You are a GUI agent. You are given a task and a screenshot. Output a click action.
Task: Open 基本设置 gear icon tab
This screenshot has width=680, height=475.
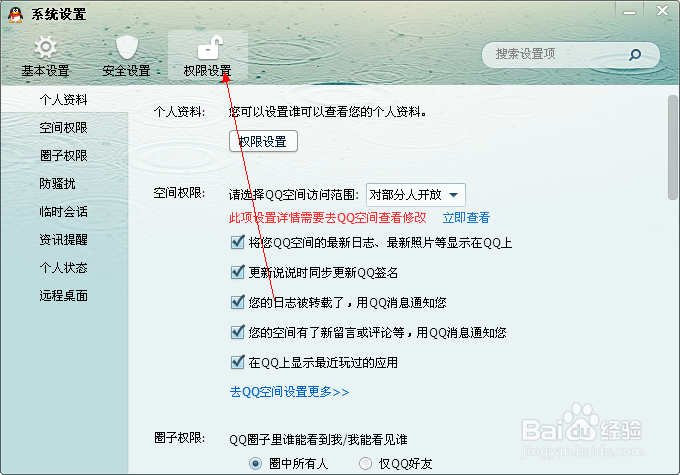(46, 57)
